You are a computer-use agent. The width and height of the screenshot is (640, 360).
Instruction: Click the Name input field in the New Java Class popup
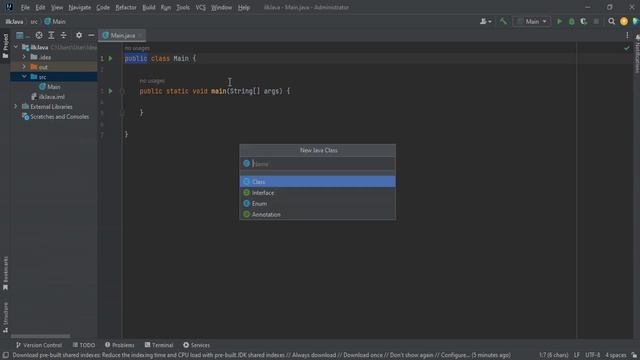pos(318,164)
